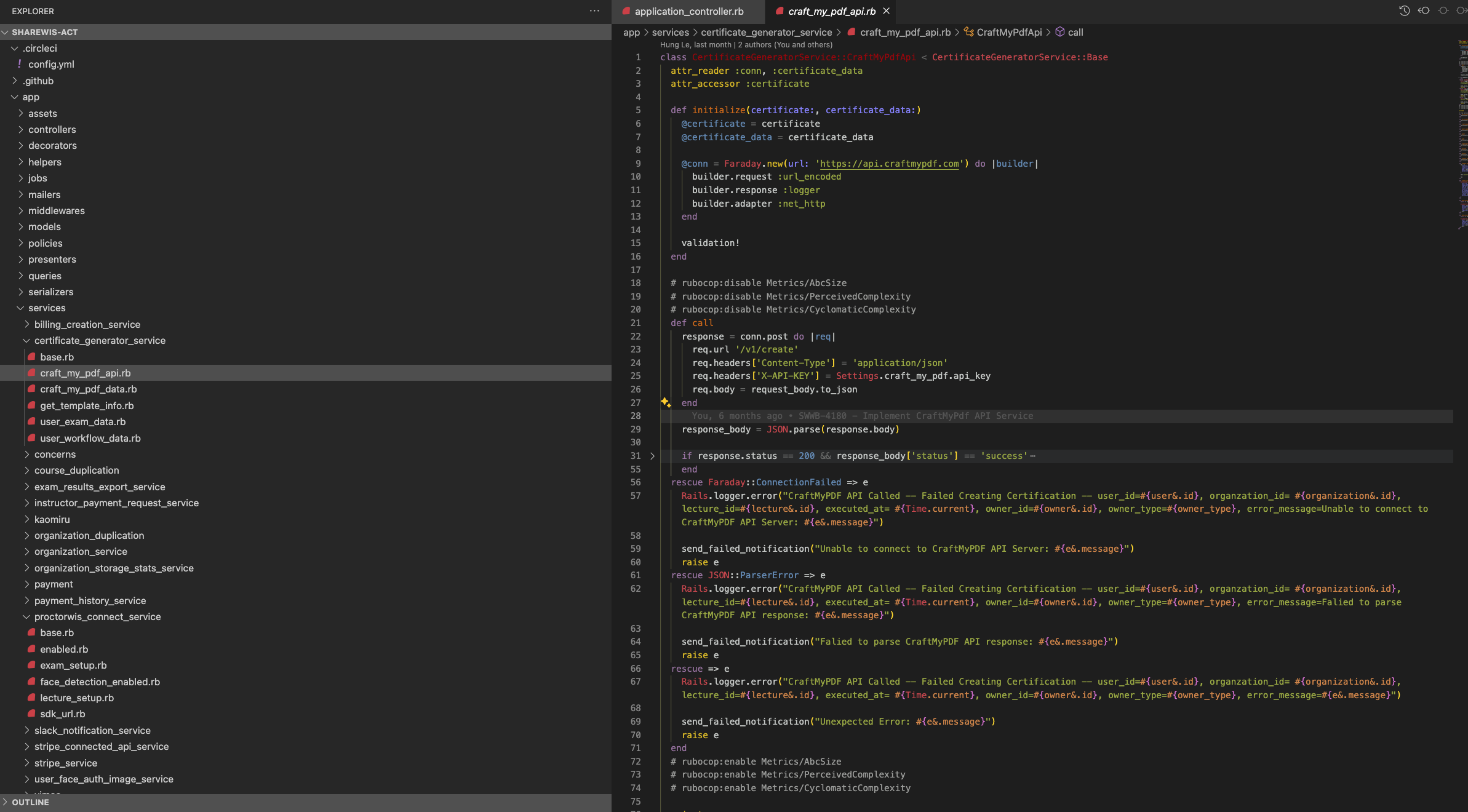Viewport: 1468px width, 812px height.
Task: Click the Ruby icon beside sdk_url.rb
Action: pyautogui.click(x=31, y=714)
